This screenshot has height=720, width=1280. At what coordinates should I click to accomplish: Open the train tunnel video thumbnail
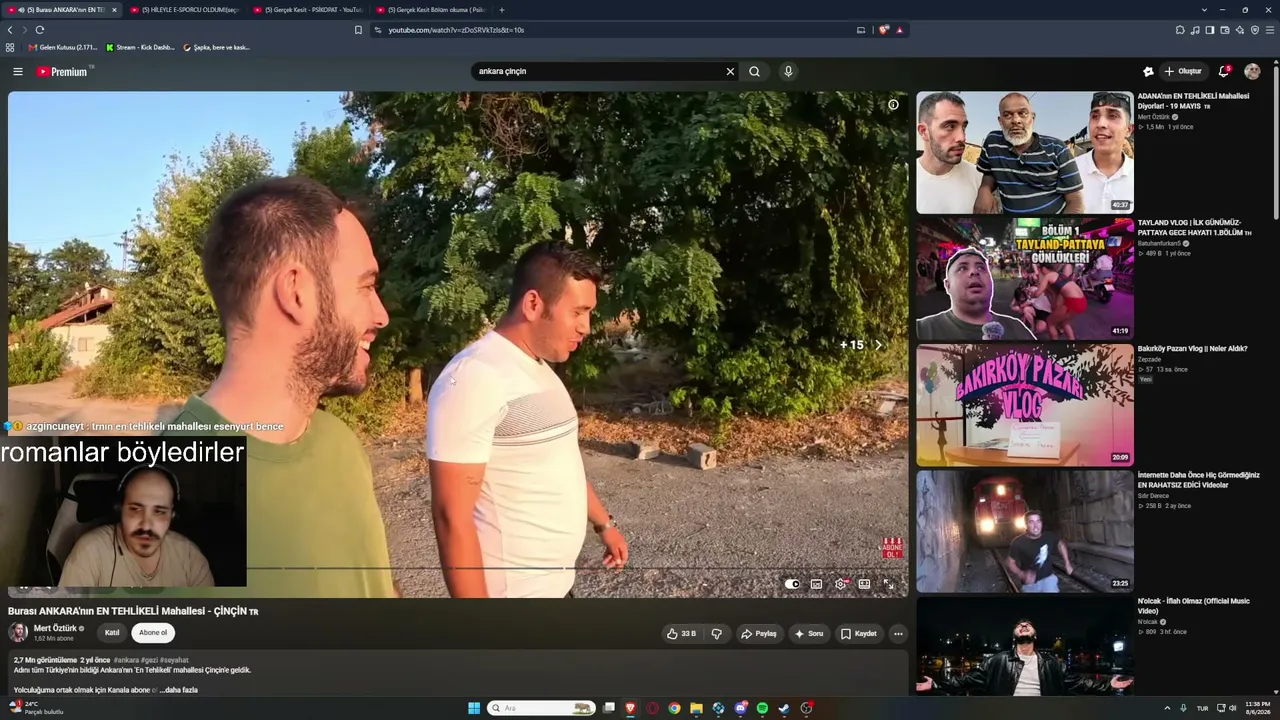tap(1025, 531)
